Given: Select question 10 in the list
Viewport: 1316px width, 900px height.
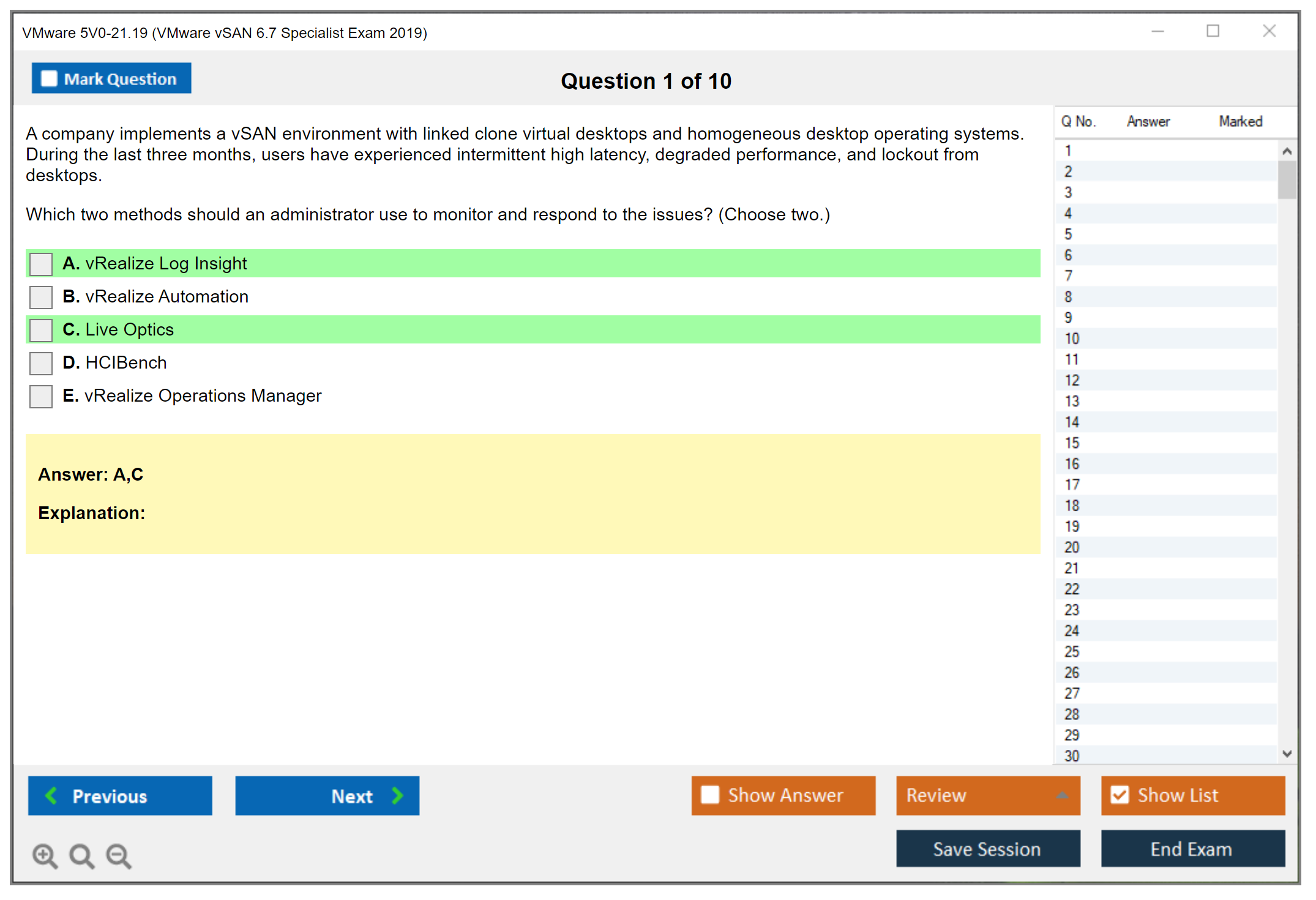Looking at the screenshot, I should [x=1072, y=339].
